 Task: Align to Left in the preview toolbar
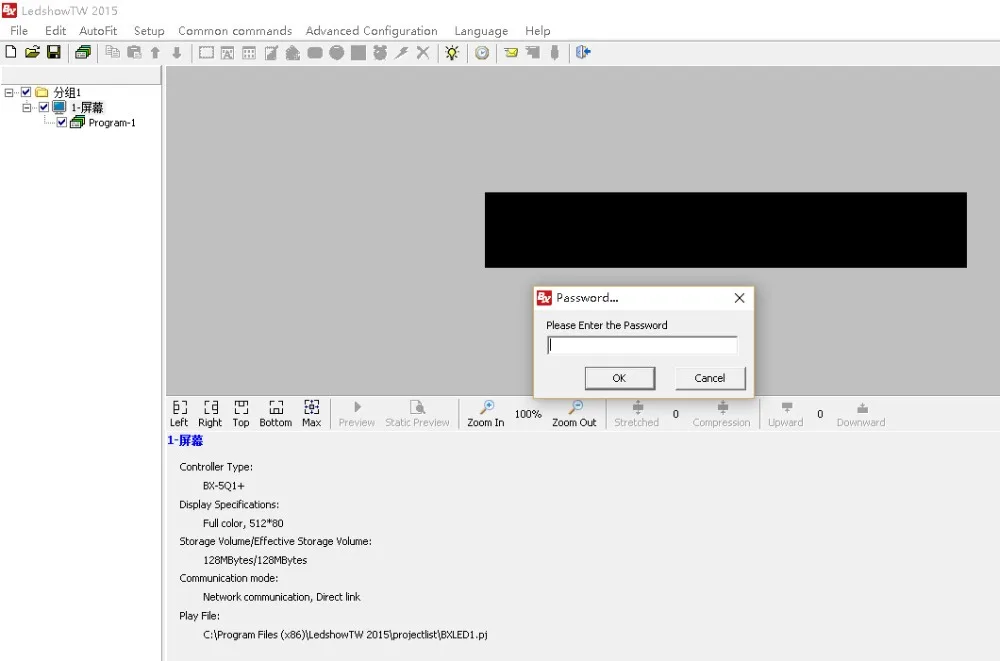point(179,413)
